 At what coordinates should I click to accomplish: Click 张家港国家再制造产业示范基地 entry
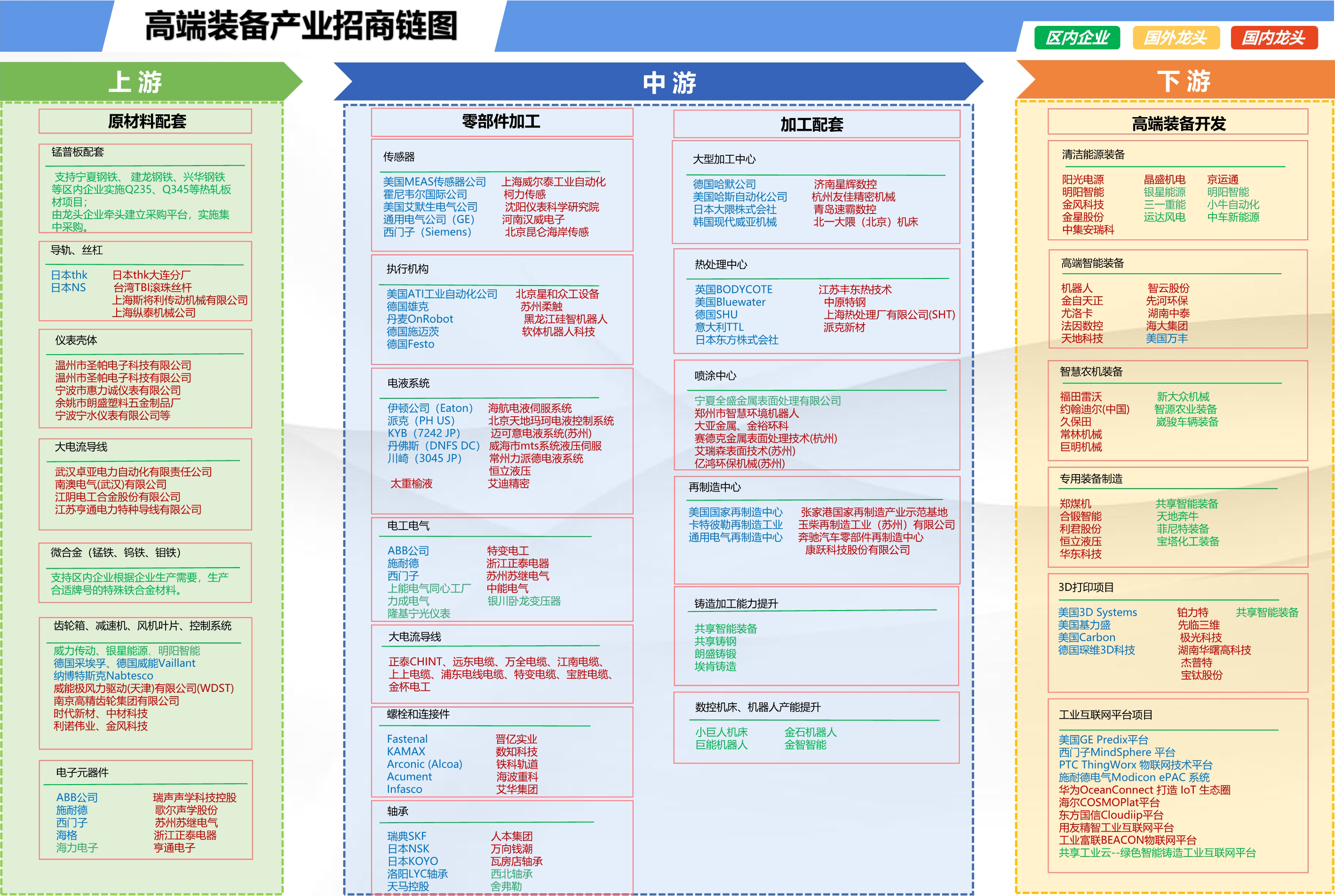click(x=874, y=512)
